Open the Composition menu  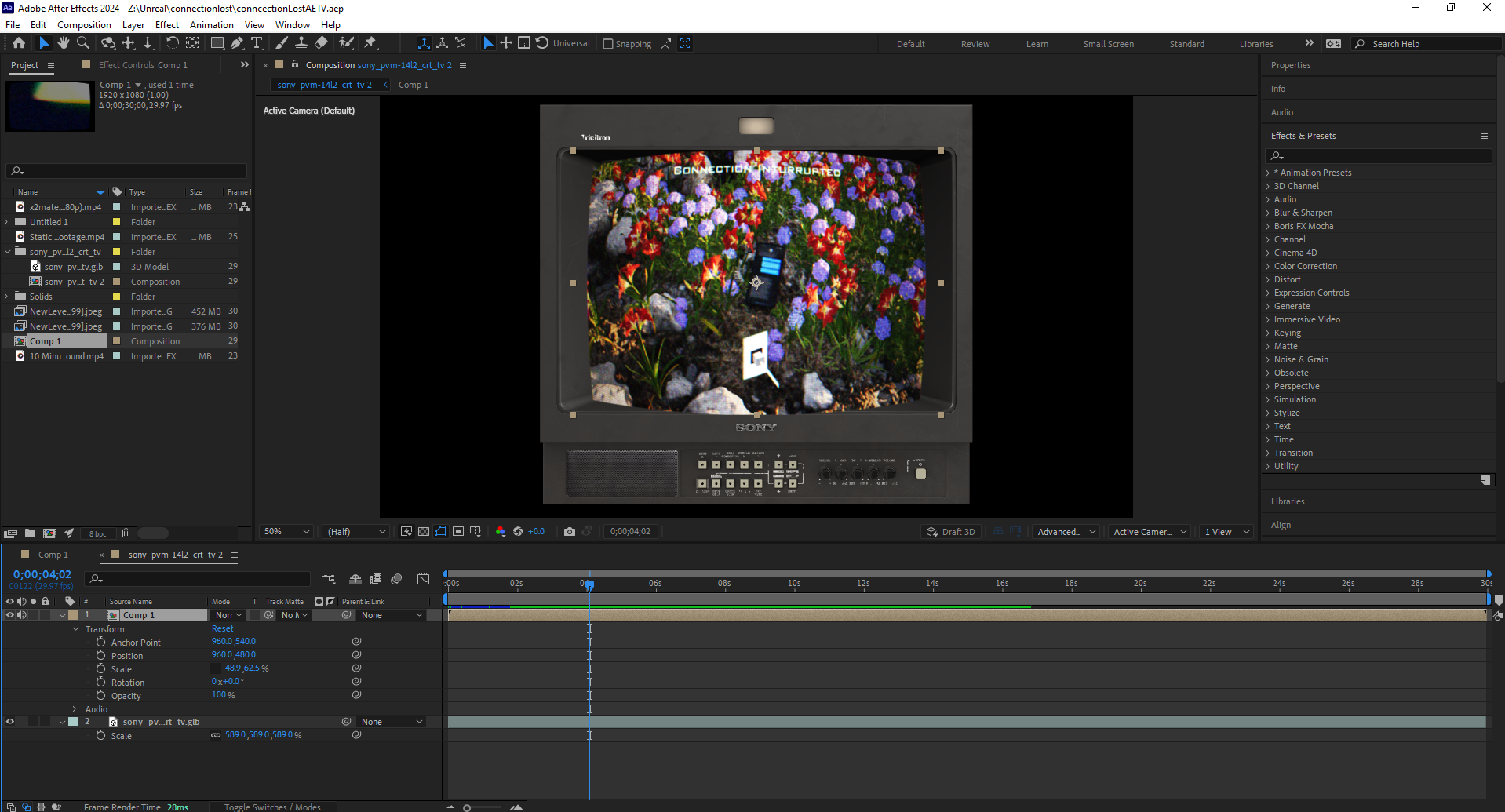pos(84,24)
